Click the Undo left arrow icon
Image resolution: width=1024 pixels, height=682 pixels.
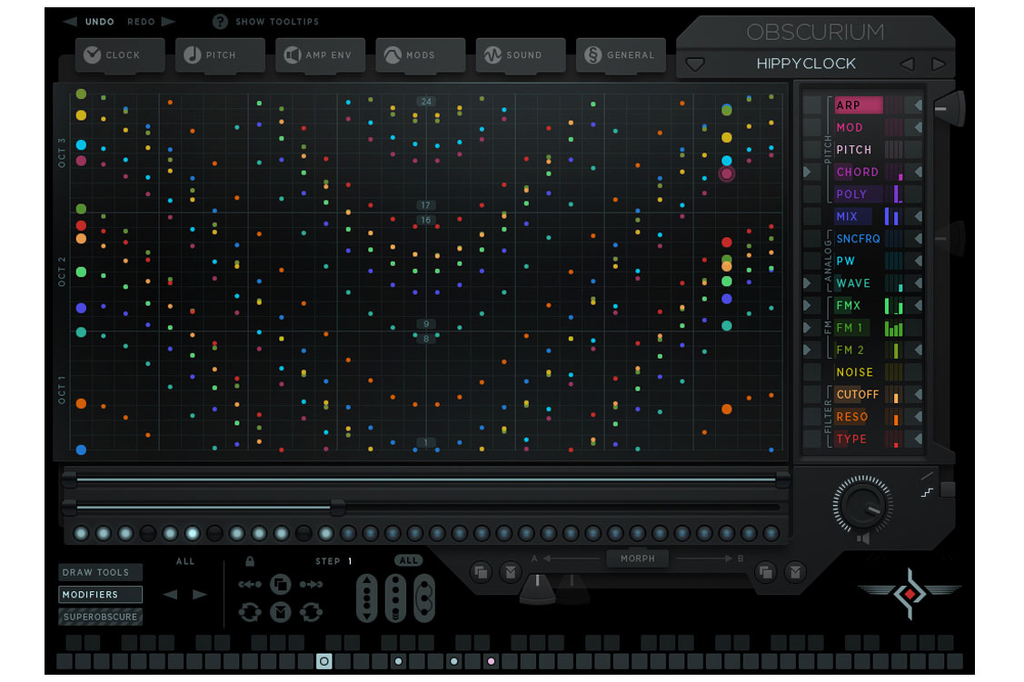click(70, 22)
